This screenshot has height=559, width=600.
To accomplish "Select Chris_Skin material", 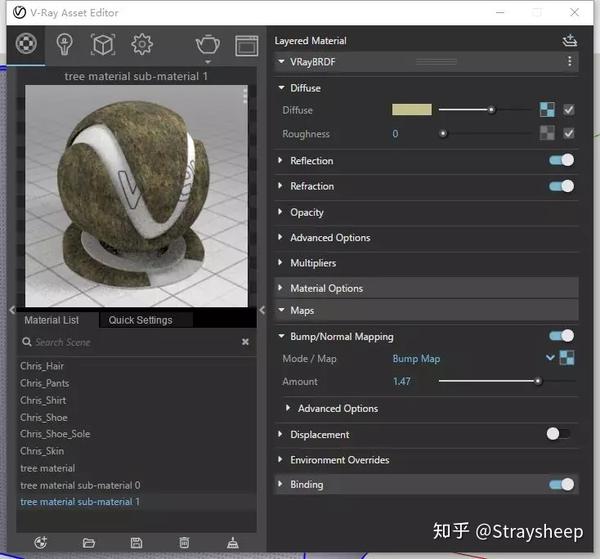I will click(x=42, y=451).
